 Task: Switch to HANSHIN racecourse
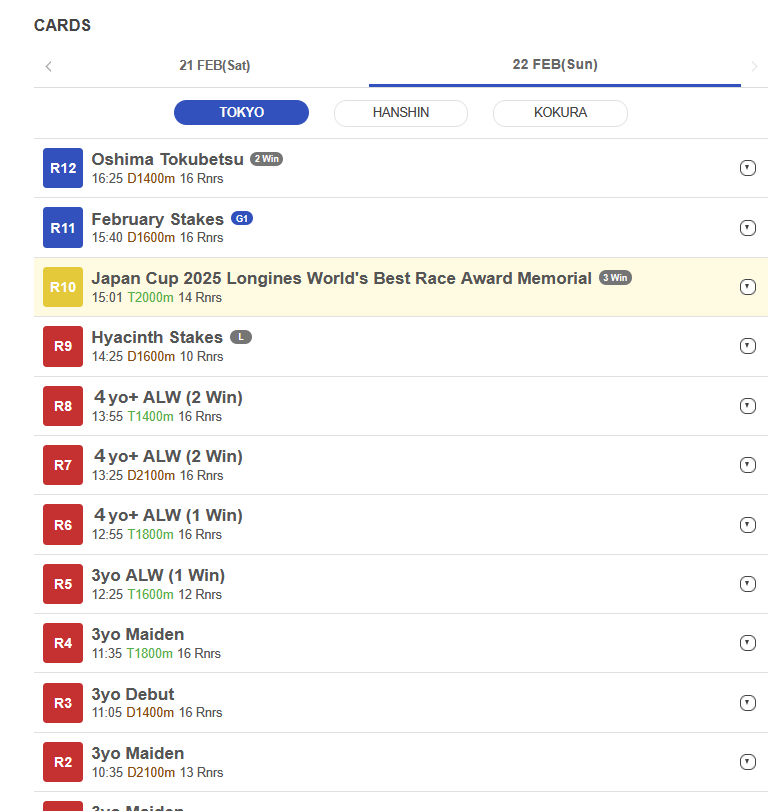[401, 113]
